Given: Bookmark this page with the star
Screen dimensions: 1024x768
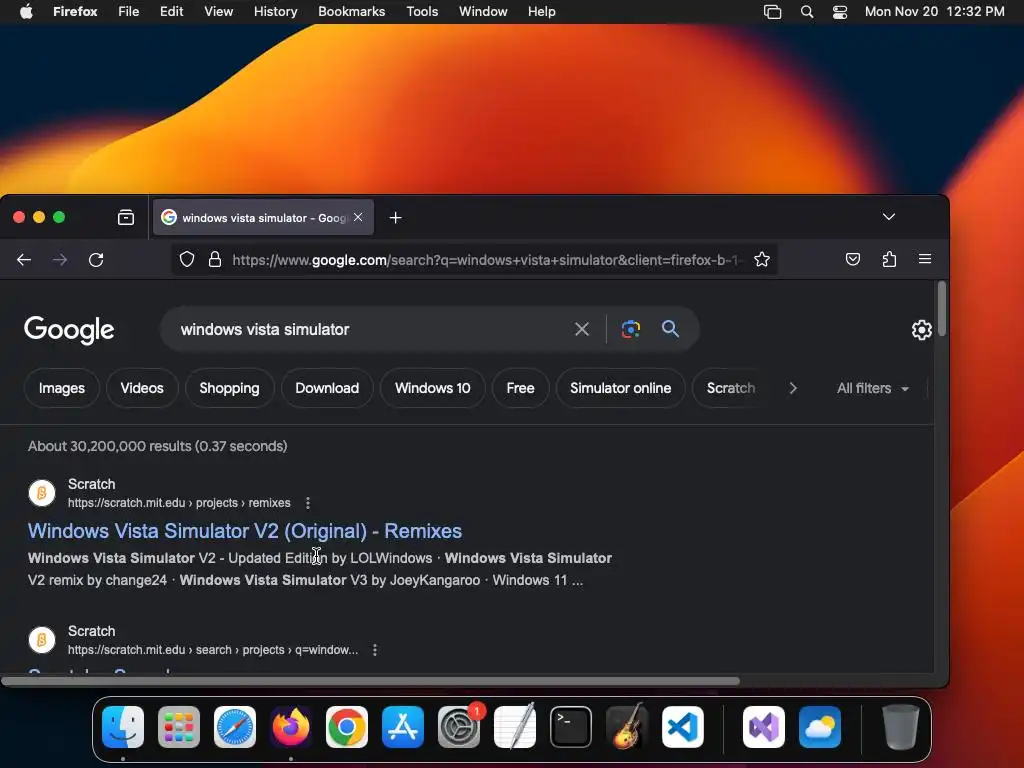Looking at the screenshot, I should (x=761, y=259).
